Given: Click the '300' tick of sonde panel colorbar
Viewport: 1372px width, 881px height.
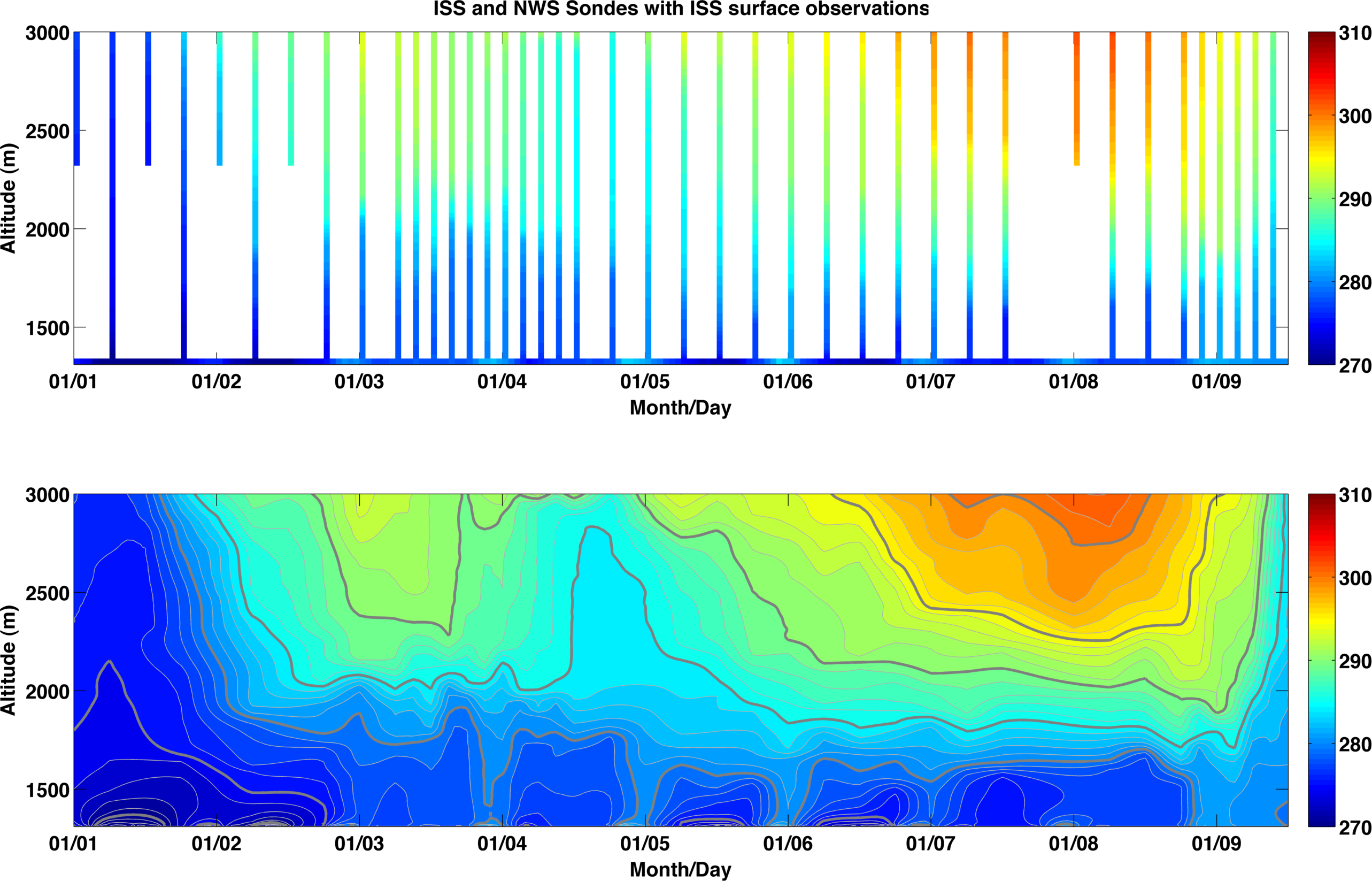Looking at the screenshot, I should click(1355, 116).
